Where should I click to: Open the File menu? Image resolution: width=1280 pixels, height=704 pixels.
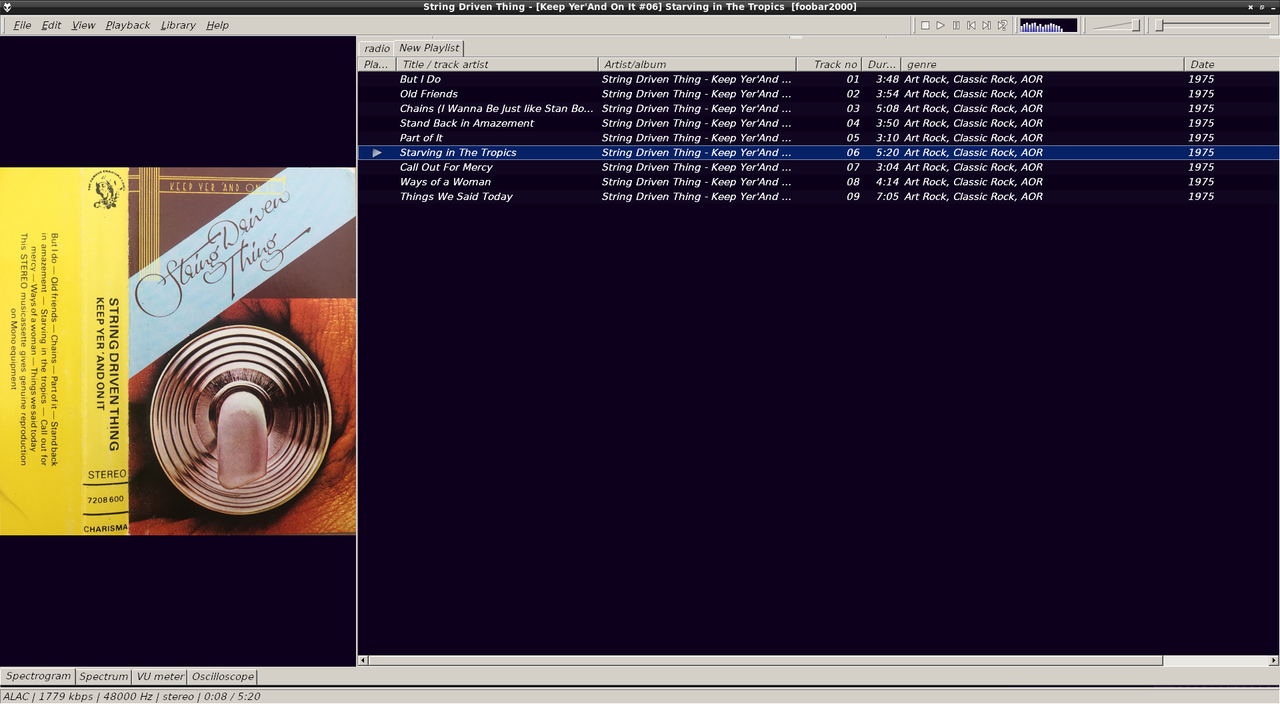pyautogui.click(x=22, y=25)
